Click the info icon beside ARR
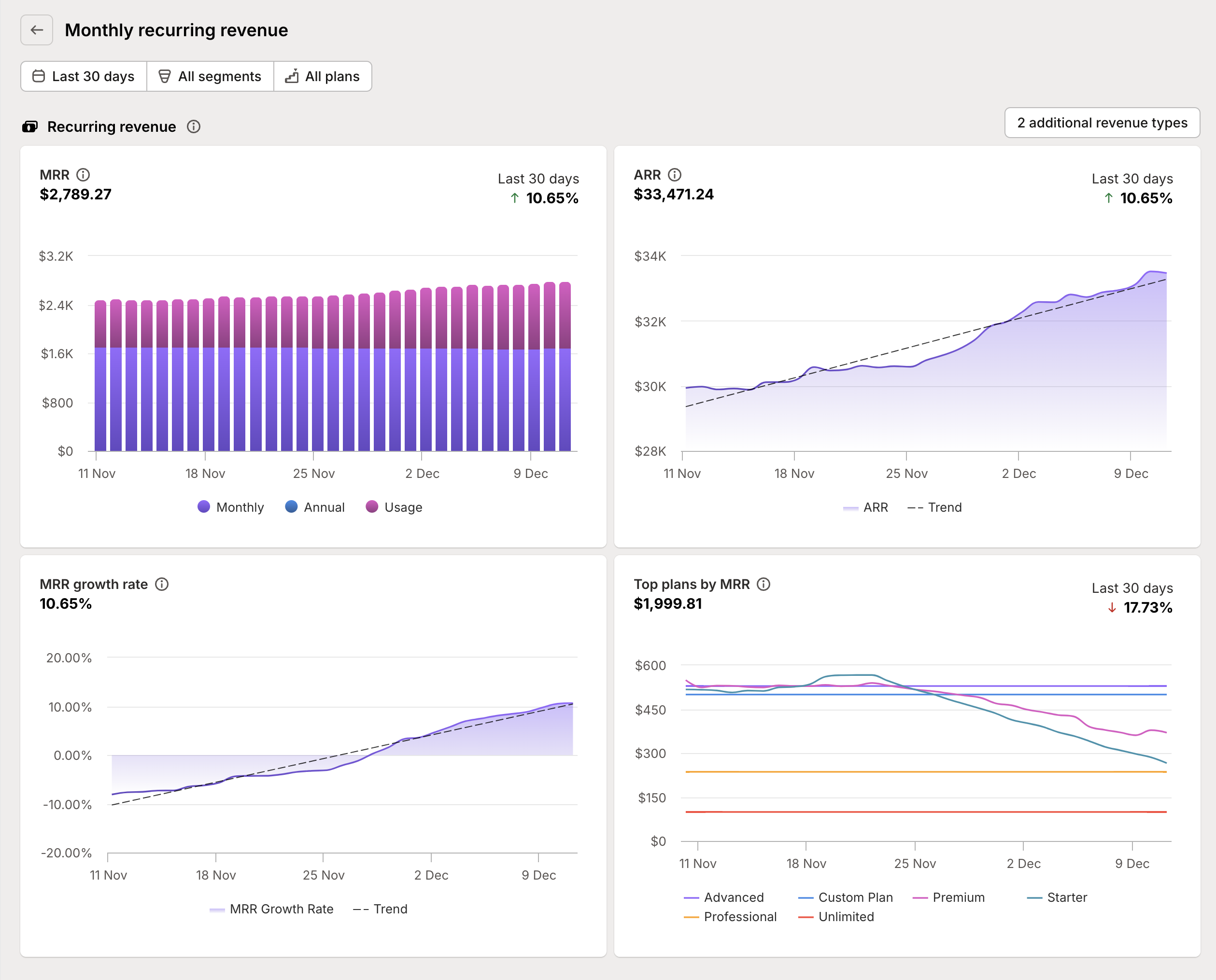The image size is (1216, 980). pos(677,175)
